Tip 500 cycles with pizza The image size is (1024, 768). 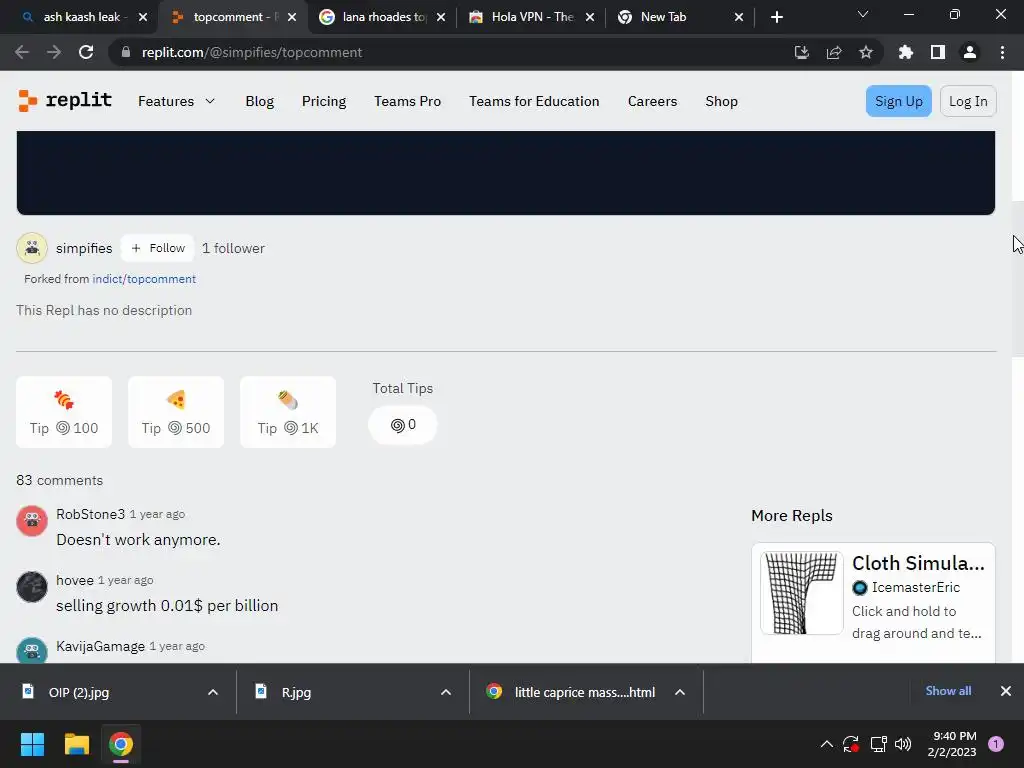176,412
